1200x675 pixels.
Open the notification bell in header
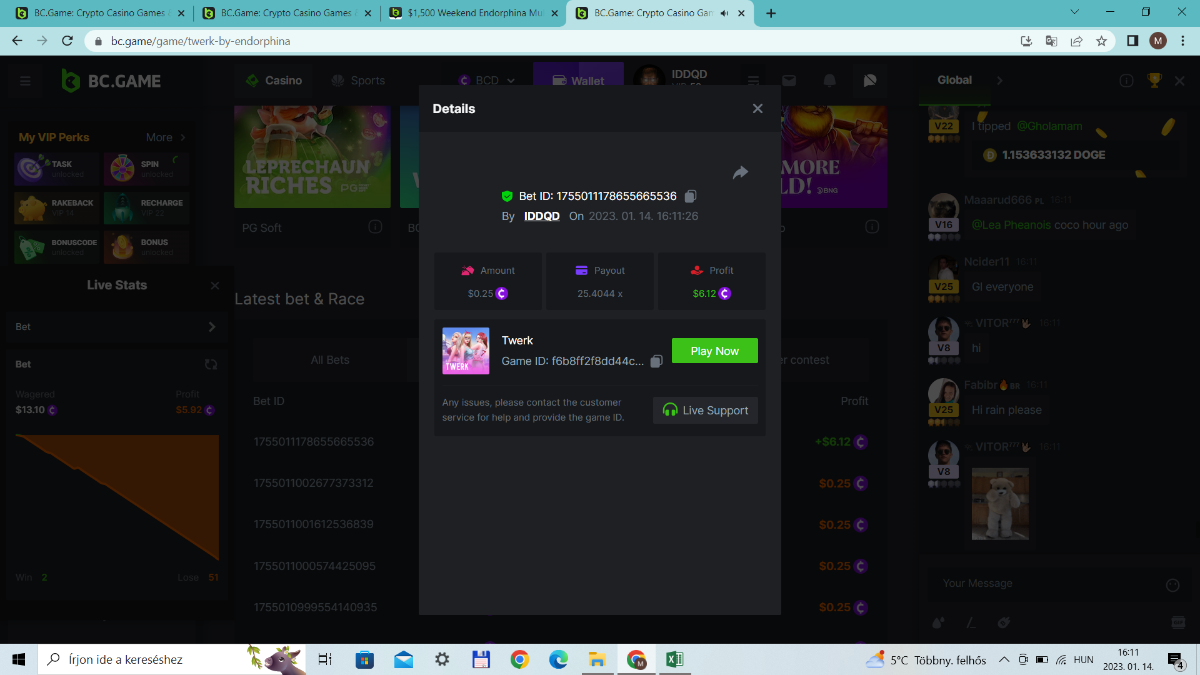tap(829, 81)
